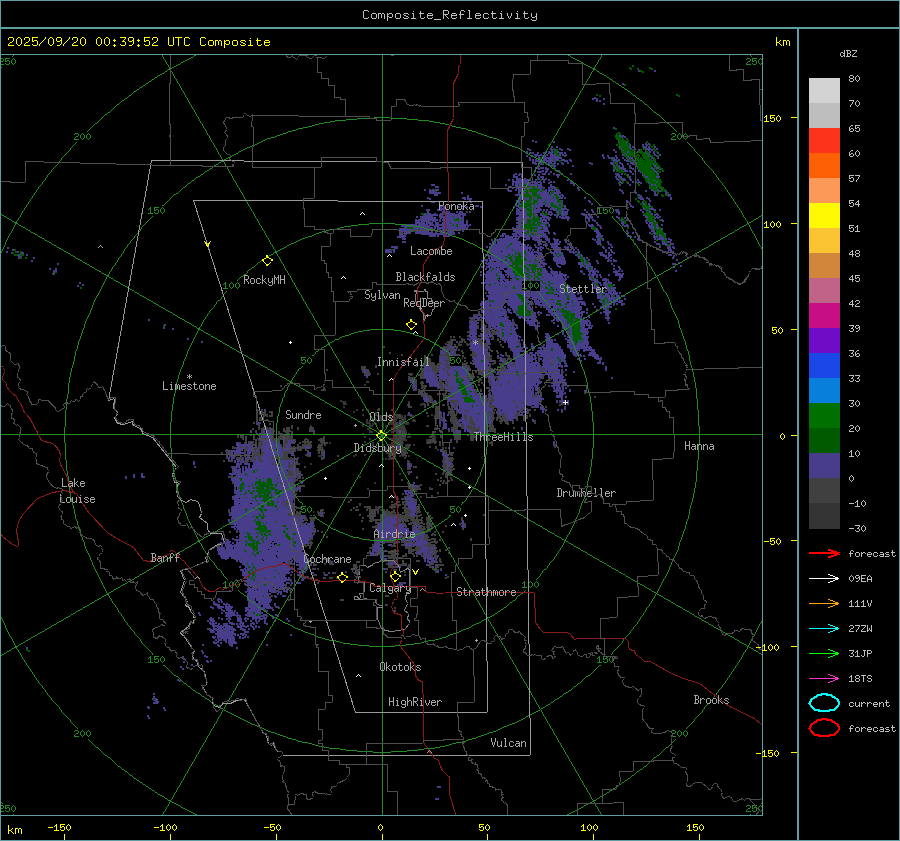Click the UTC Composite timestamp text
Viewport: 900px width, 841px height.
point(138,42)
